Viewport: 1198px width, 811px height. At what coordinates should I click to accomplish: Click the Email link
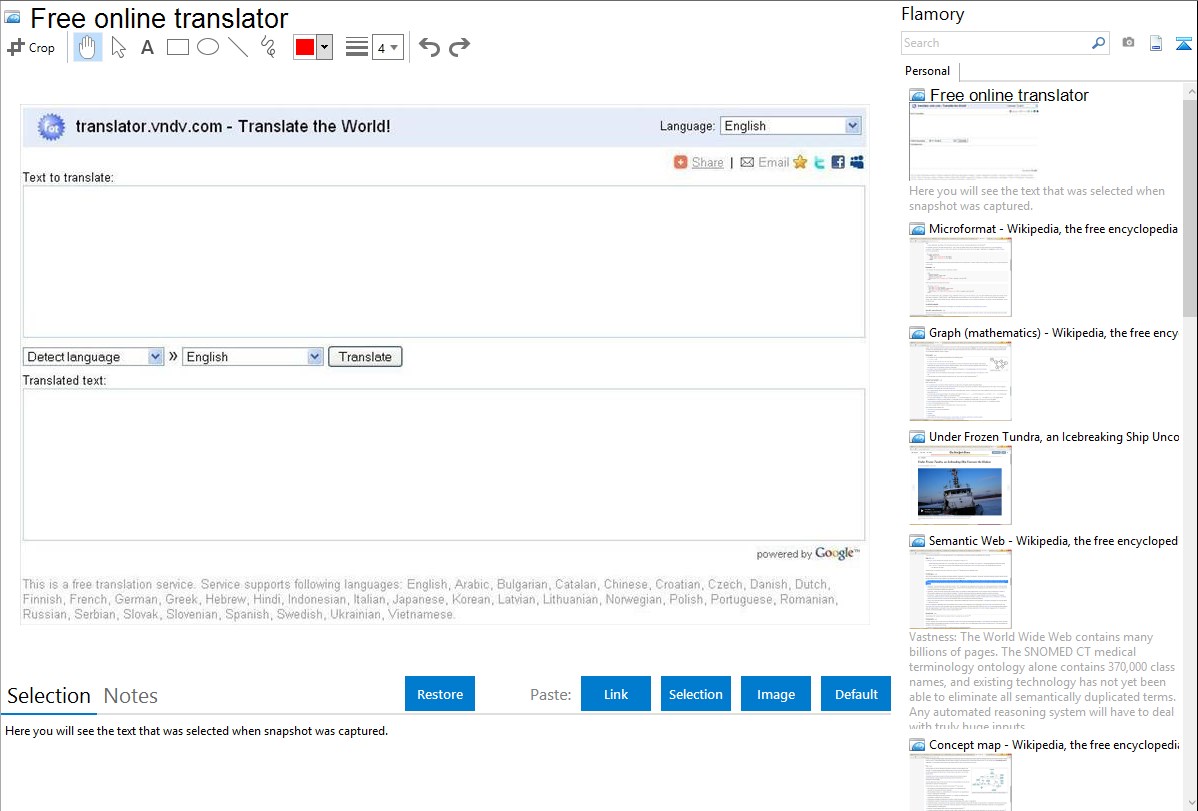(x=773, y=162)
